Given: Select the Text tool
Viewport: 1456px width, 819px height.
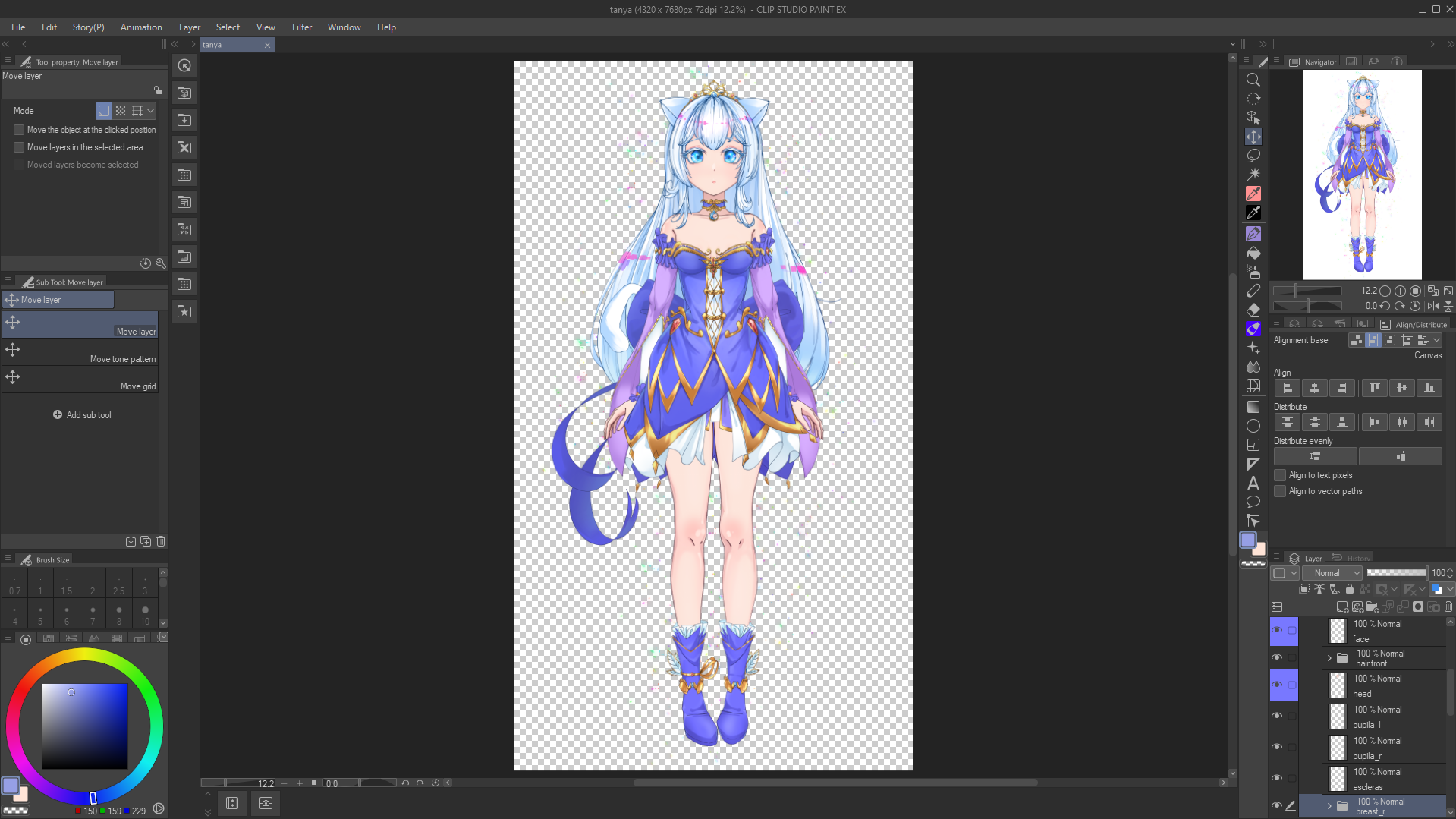Looking at the screenshot, I should (x=1253, y=483).
